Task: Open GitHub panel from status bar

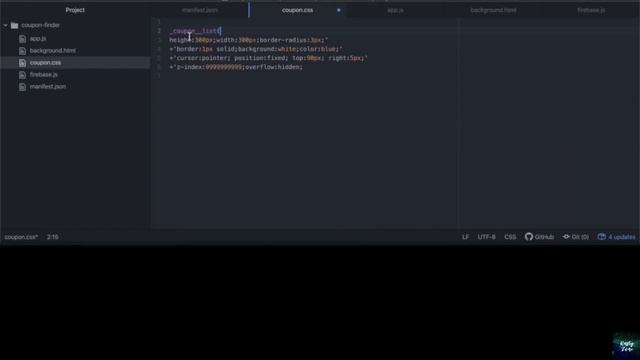Action: click(540, 237)
